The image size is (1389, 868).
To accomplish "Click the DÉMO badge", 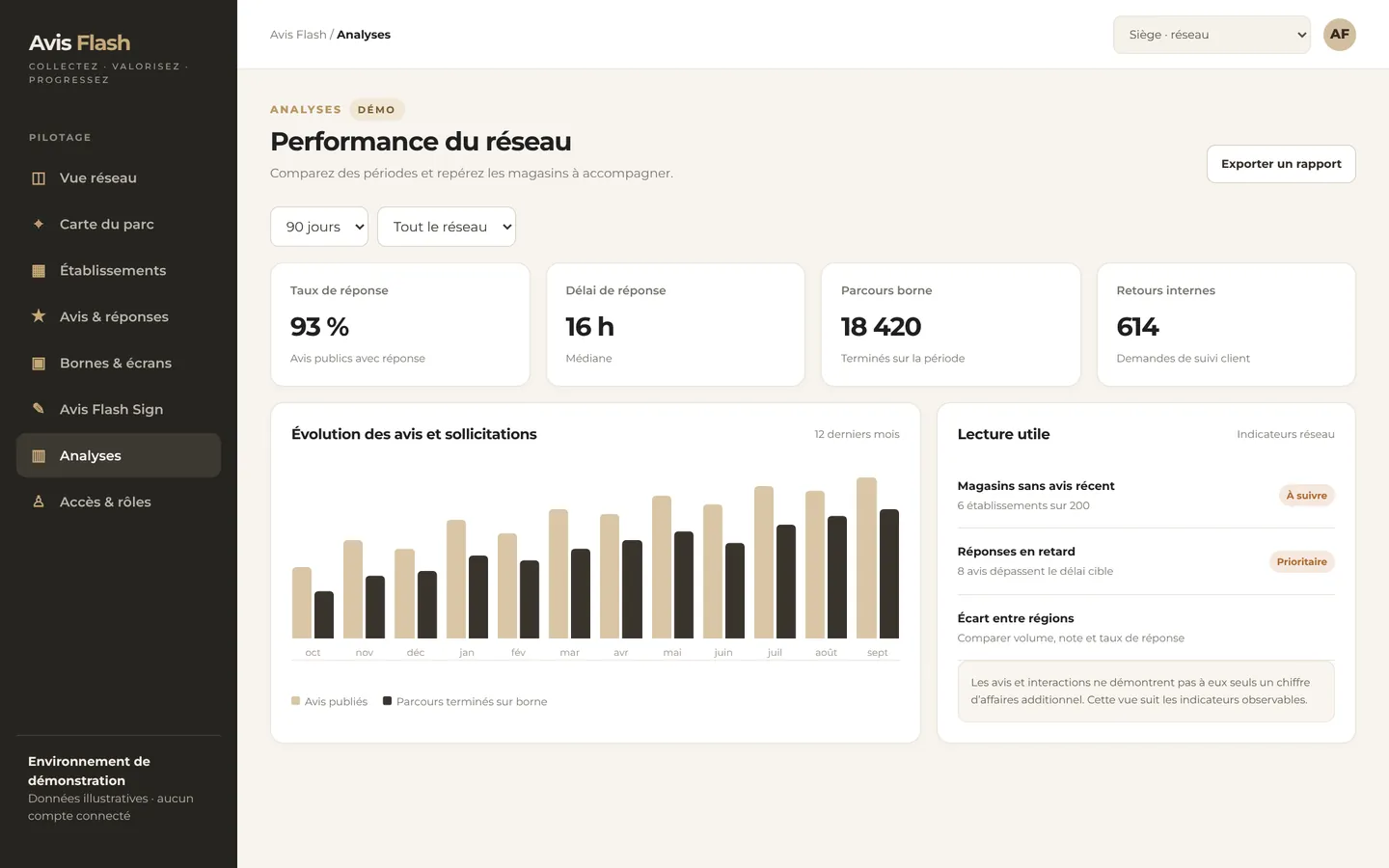I will (376, 110).
